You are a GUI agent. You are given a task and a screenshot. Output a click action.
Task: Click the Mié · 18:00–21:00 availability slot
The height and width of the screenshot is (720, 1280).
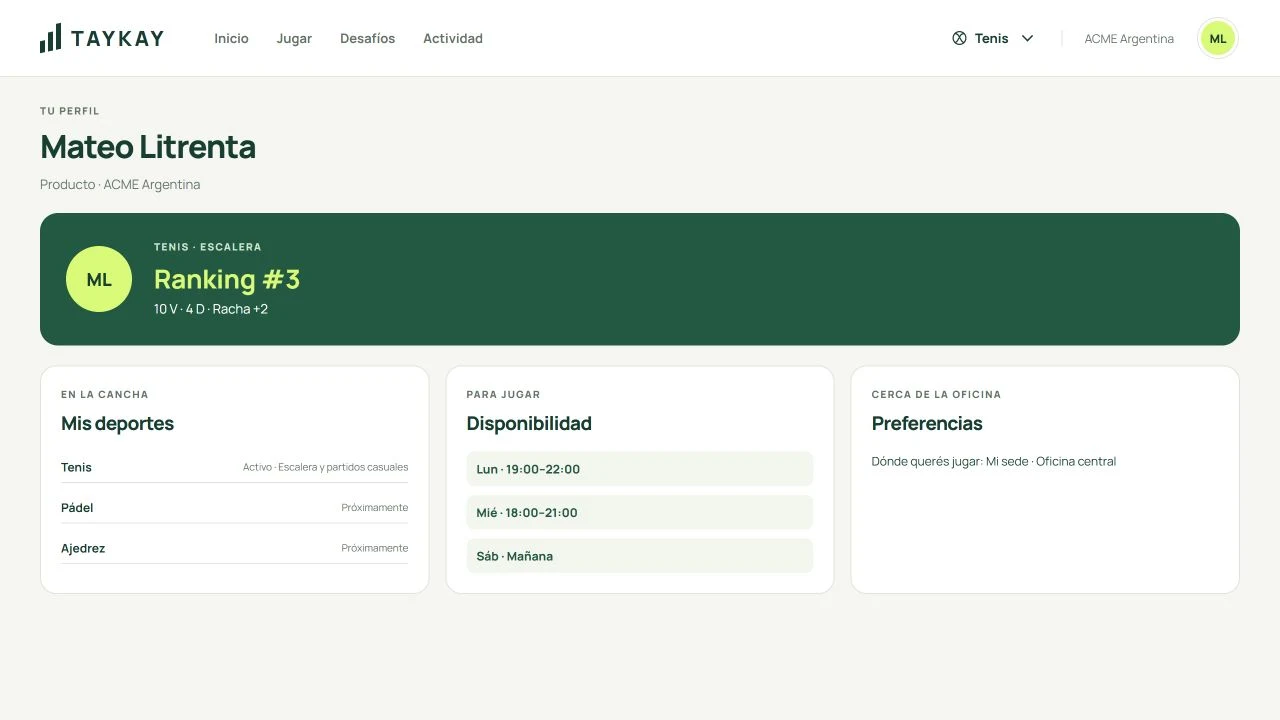(640, 512)
